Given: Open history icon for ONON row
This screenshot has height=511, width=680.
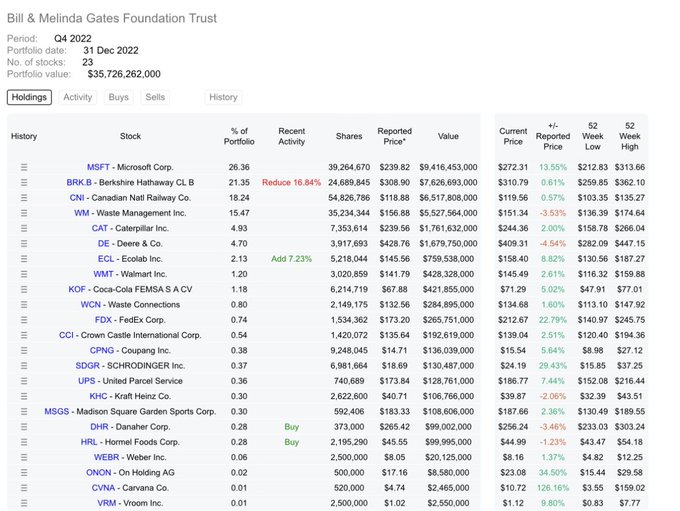Looking at the screenshot, I should pos(24,472).
